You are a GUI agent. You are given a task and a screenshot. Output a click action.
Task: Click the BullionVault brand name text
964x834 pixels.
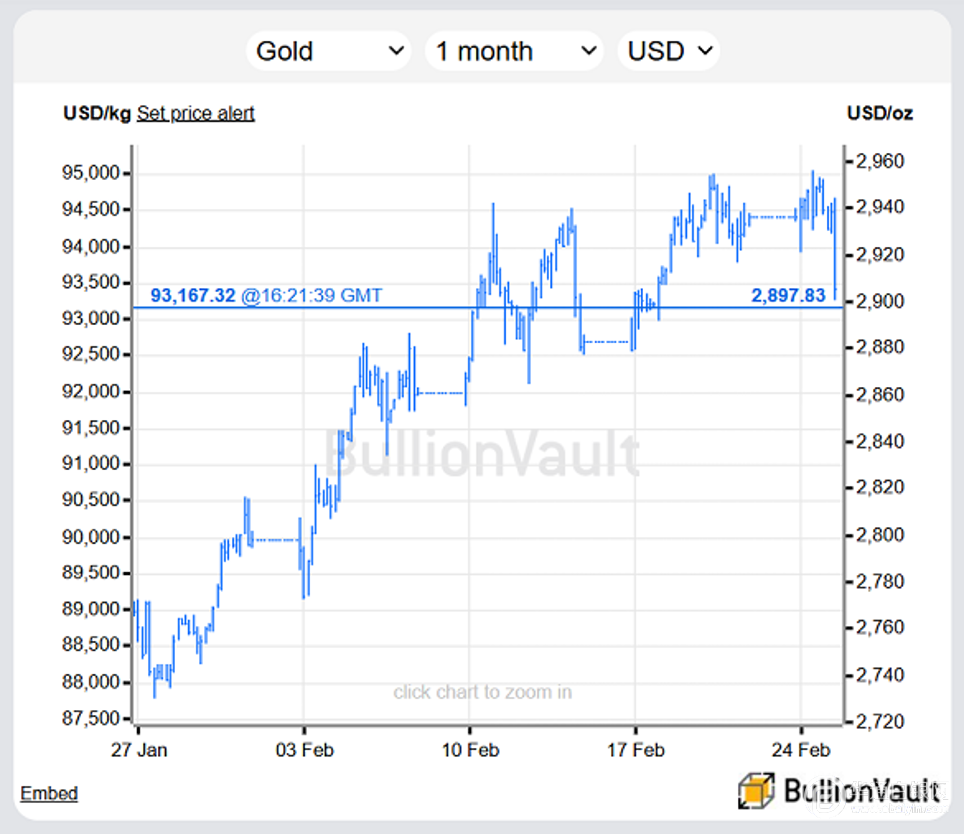pos(862,791)
